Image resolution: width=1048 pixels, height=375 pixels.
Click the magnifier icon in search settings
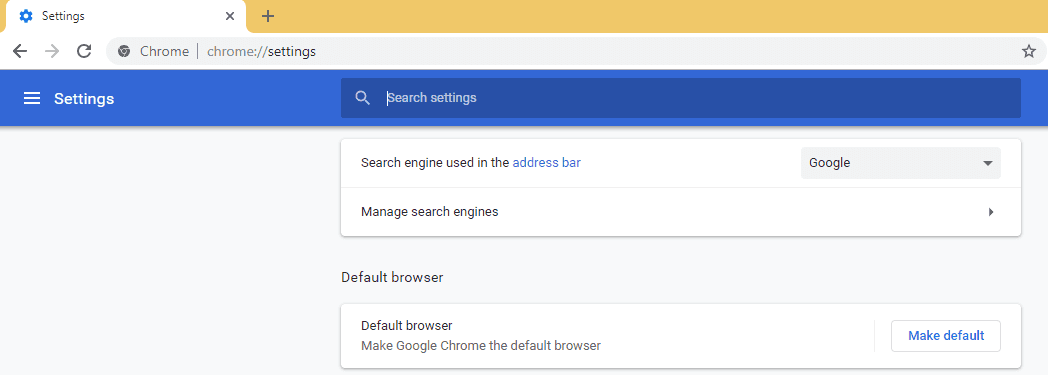[362, 98]
